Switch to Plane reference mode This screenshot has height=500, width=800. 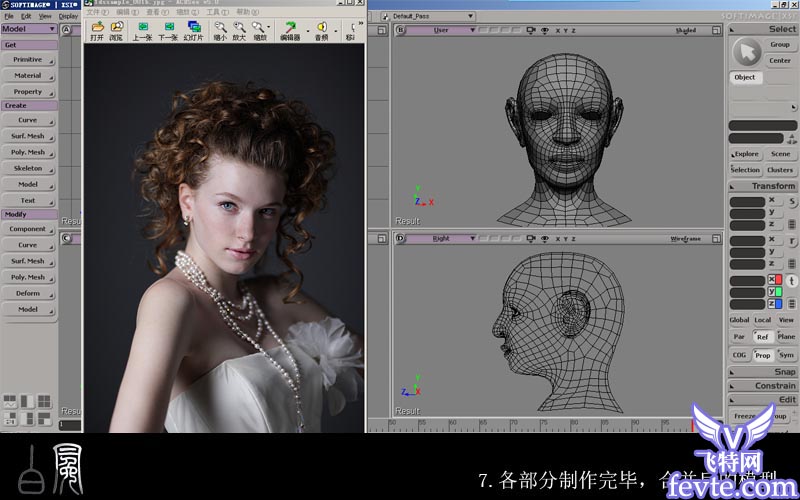click(x=786, y=337)
